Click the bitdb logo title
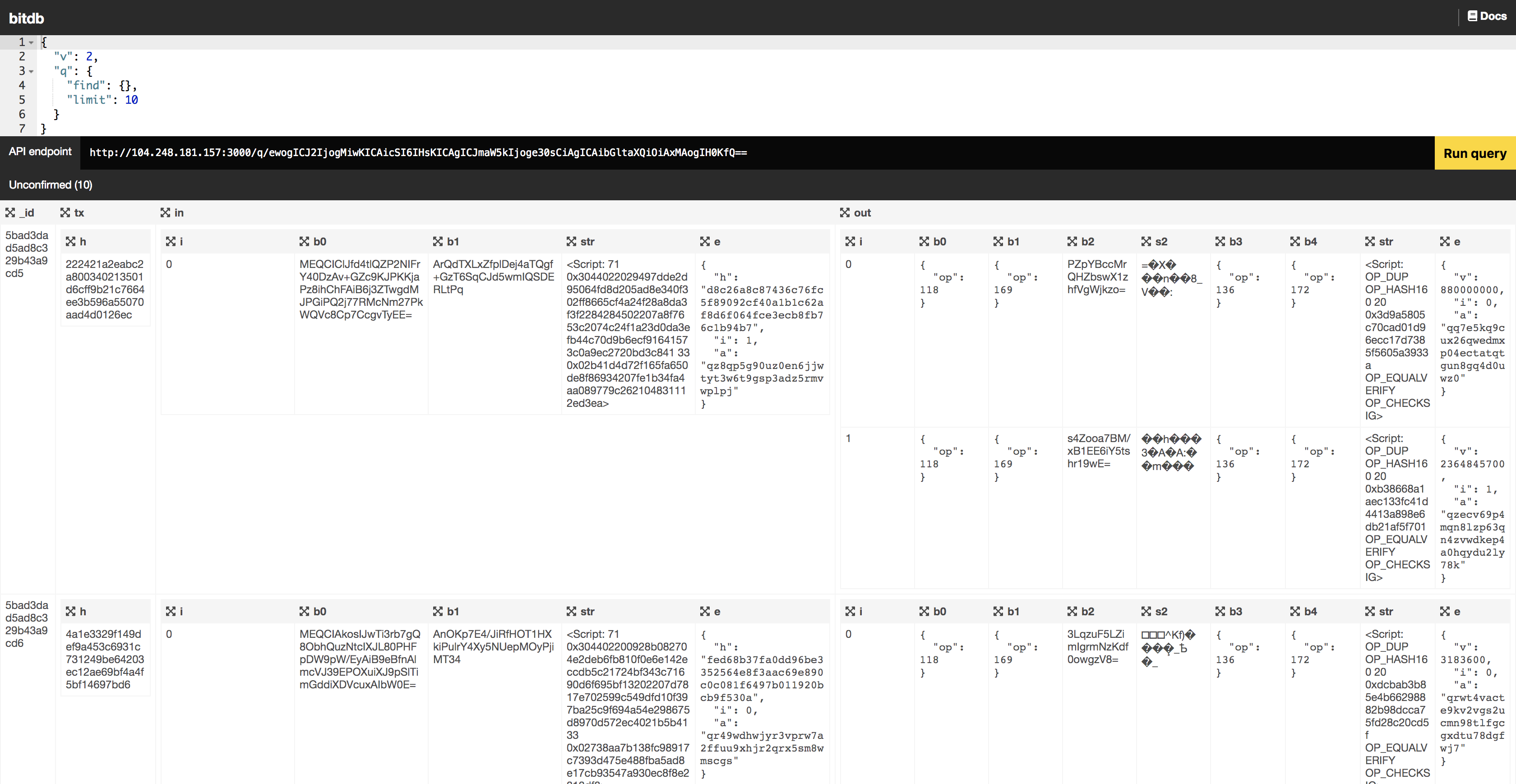Viewport: 1516px width, 784px height. (27, 18)
